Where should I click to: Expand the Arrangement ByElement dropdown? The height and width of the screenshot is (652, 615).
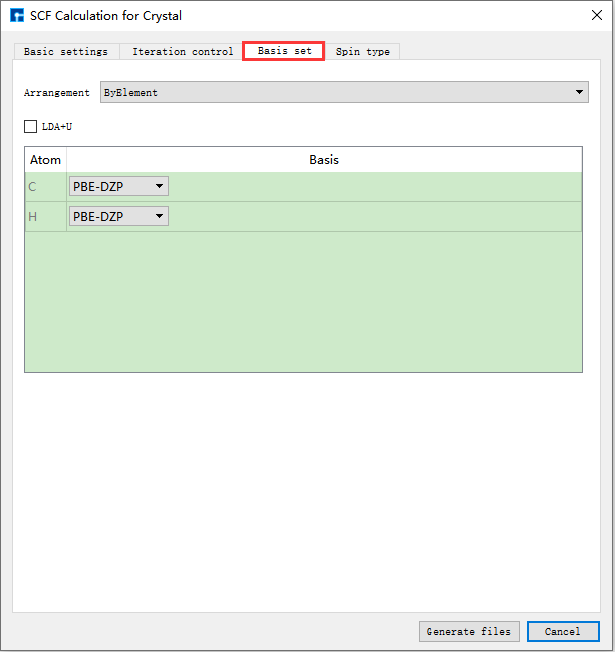coord(344,93)
